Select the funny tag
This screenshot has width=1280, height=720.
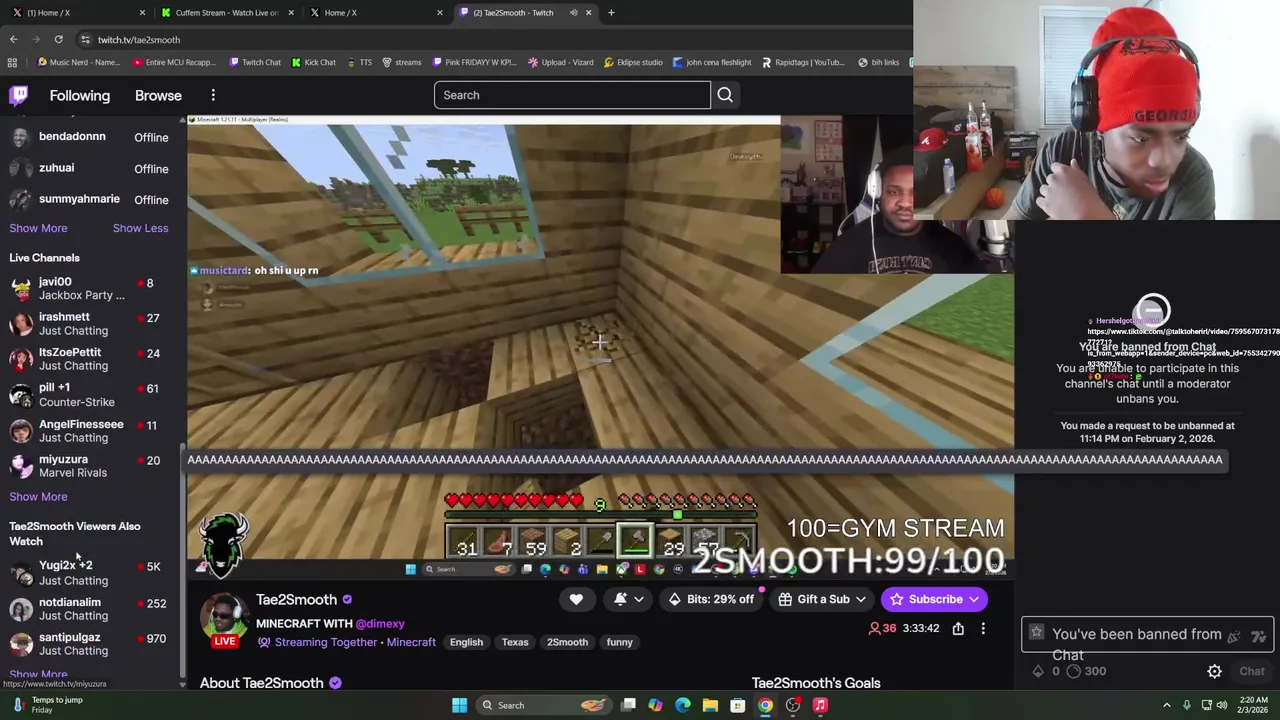tap(619, 642)
